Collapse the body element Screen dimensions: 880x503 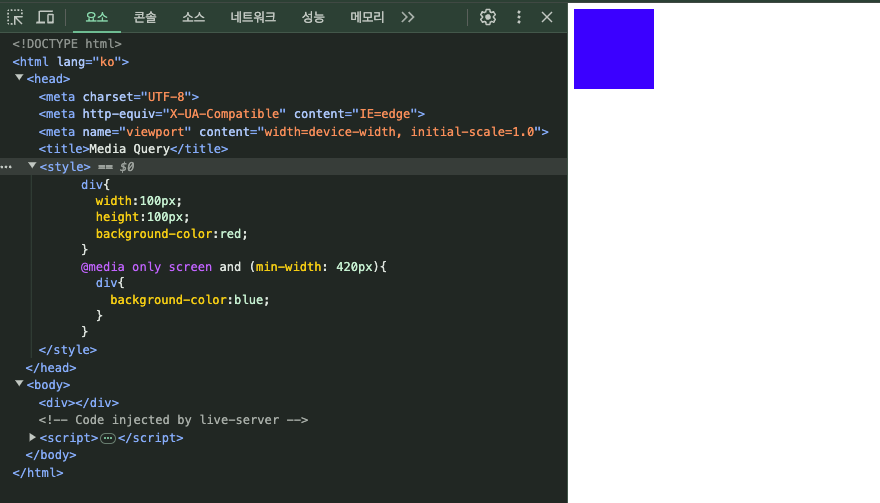coord(19,383)
